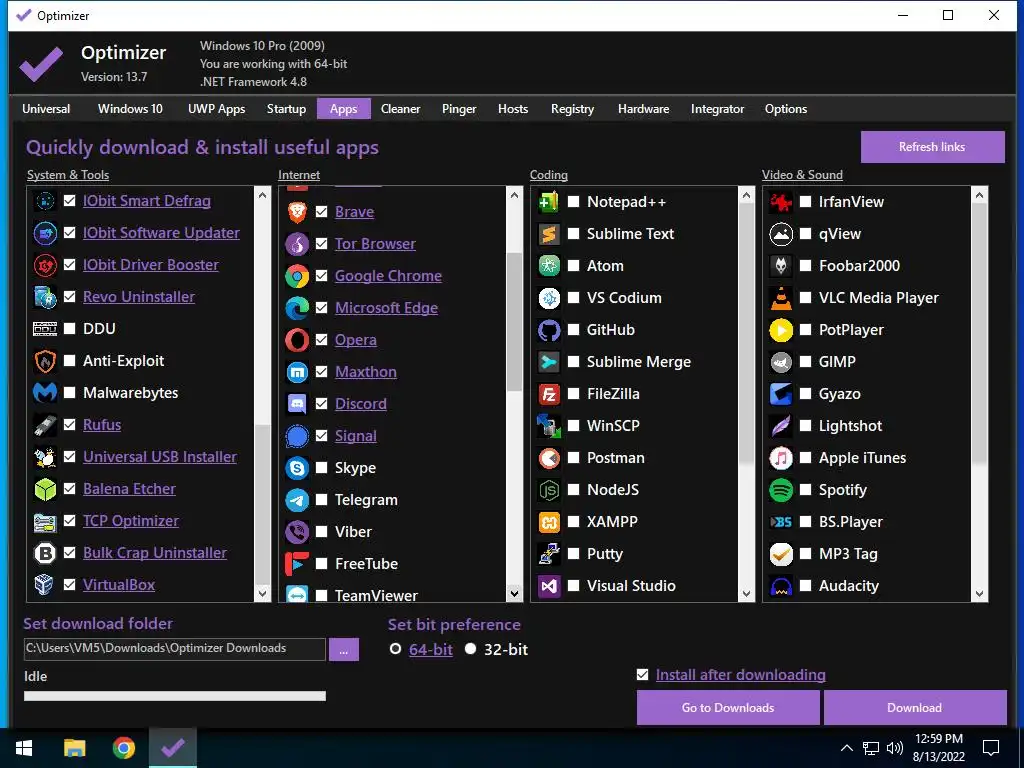Viewport: 1024px width, 768px height.
Task: Toggle Install after downloading checkbox
Action: coord(643,675)
